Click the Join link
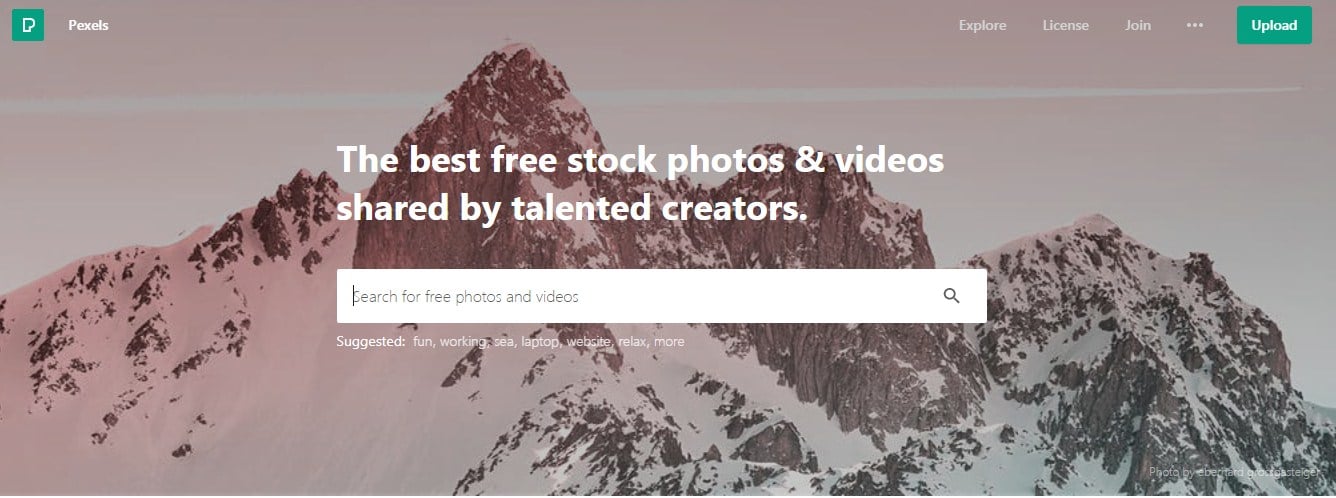 [x=1138, y=26]
